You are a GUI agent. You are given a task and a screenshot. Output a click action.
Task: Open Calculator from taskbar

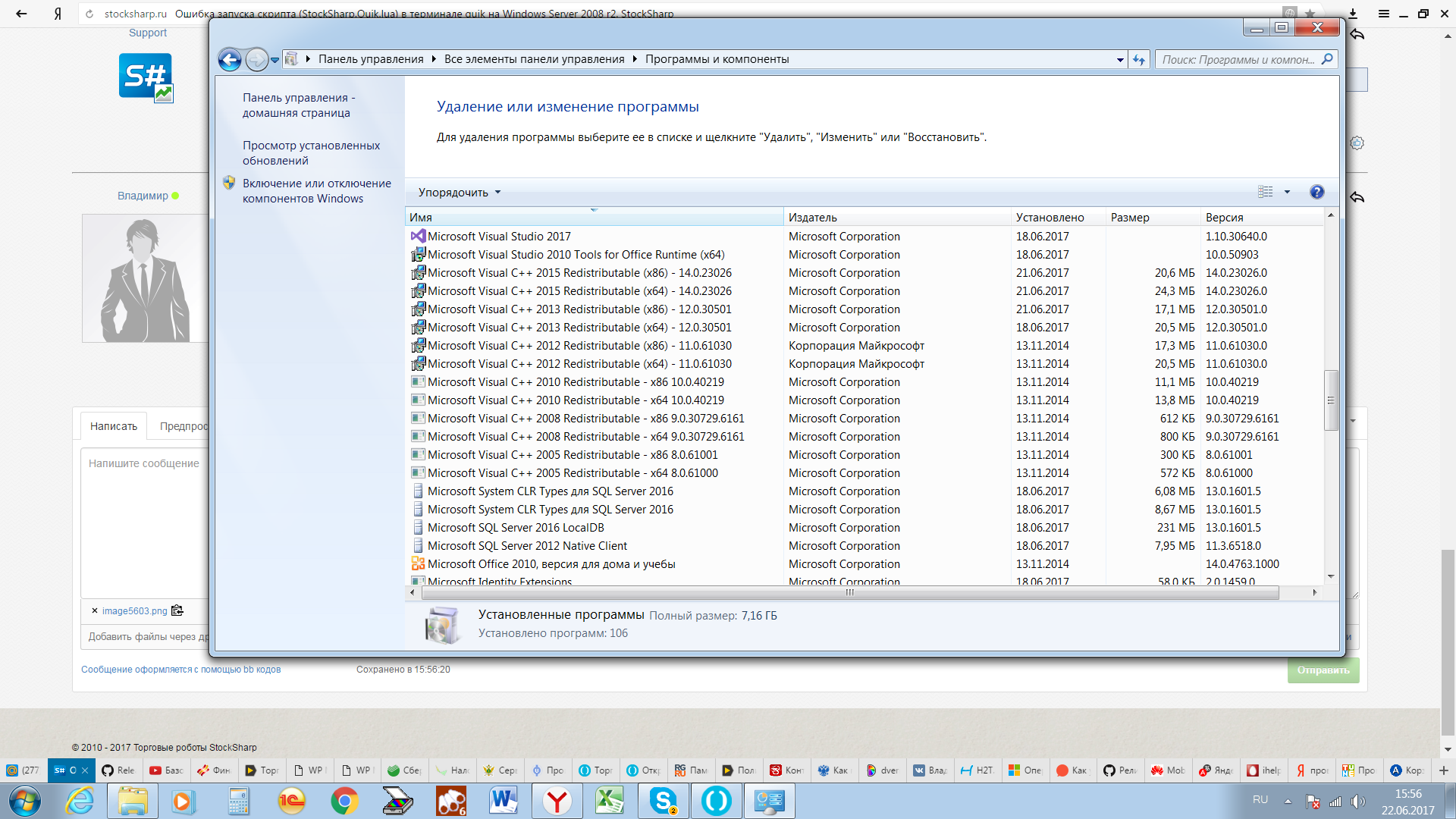[x=239, y=801]
